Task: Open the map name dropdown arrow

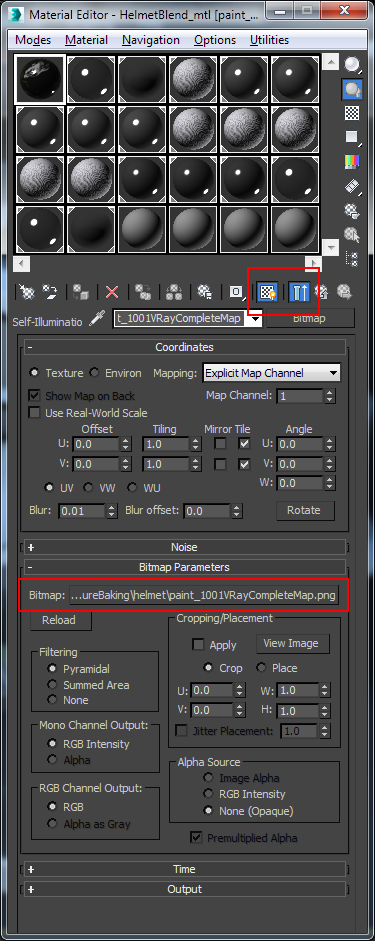Action: click(256, 320)
